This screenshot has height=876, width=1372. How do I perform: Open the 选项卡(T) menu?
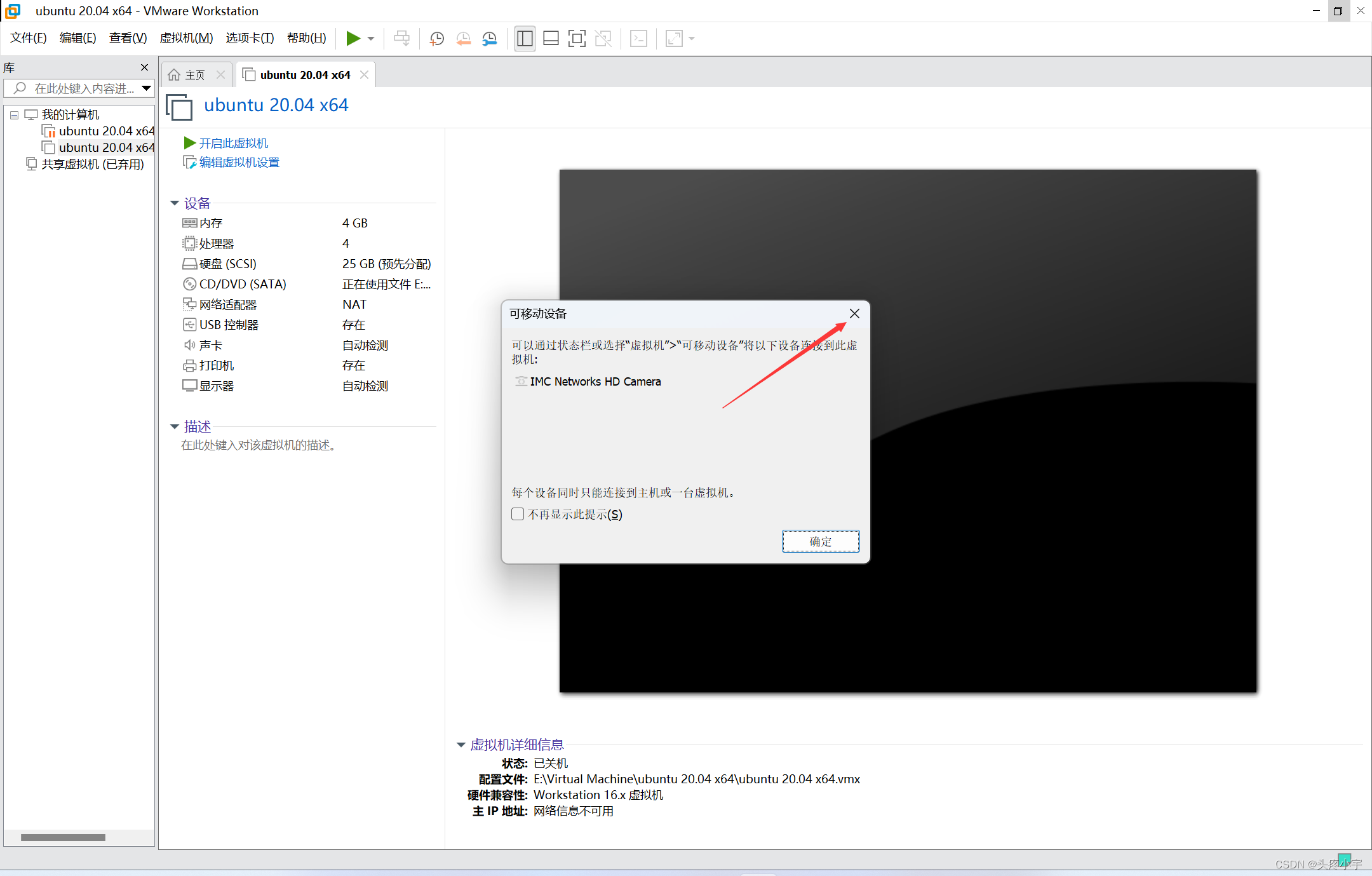pyautogui.click(x=250, y=38)
